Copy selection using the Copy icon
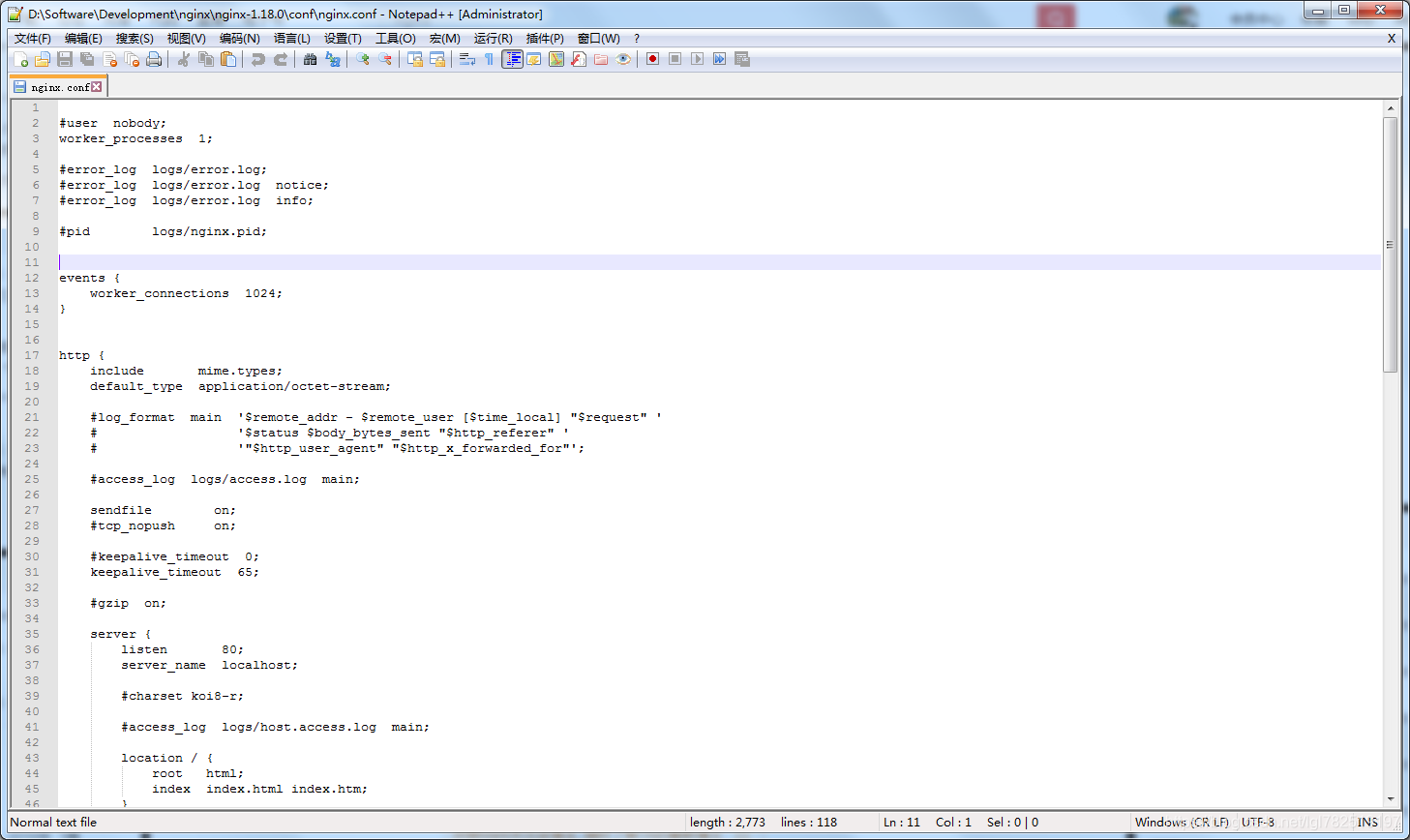Viewport: 1410px width, 840px height. [x=206, y=59]
